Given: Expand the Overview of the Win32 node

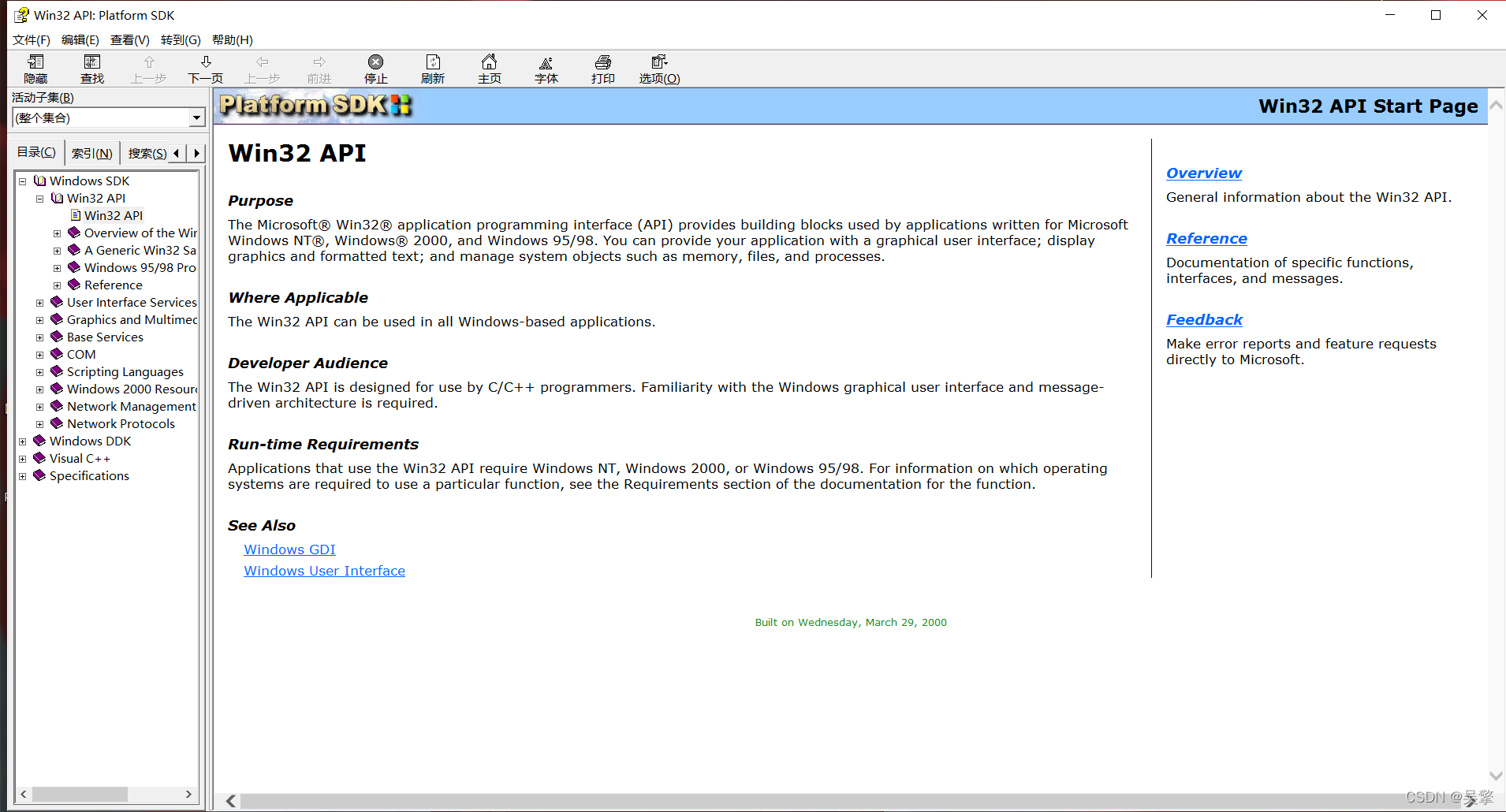Looking at the screenshot, I should coord(58,233).
